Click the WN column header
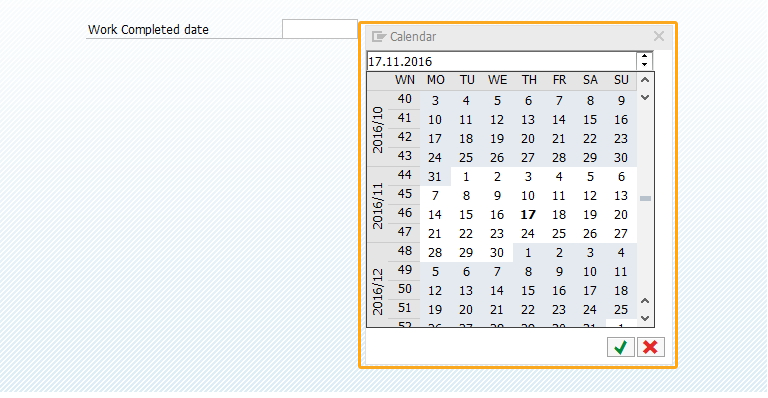This screenshot has height=398, width=768. tap(405, 80)
